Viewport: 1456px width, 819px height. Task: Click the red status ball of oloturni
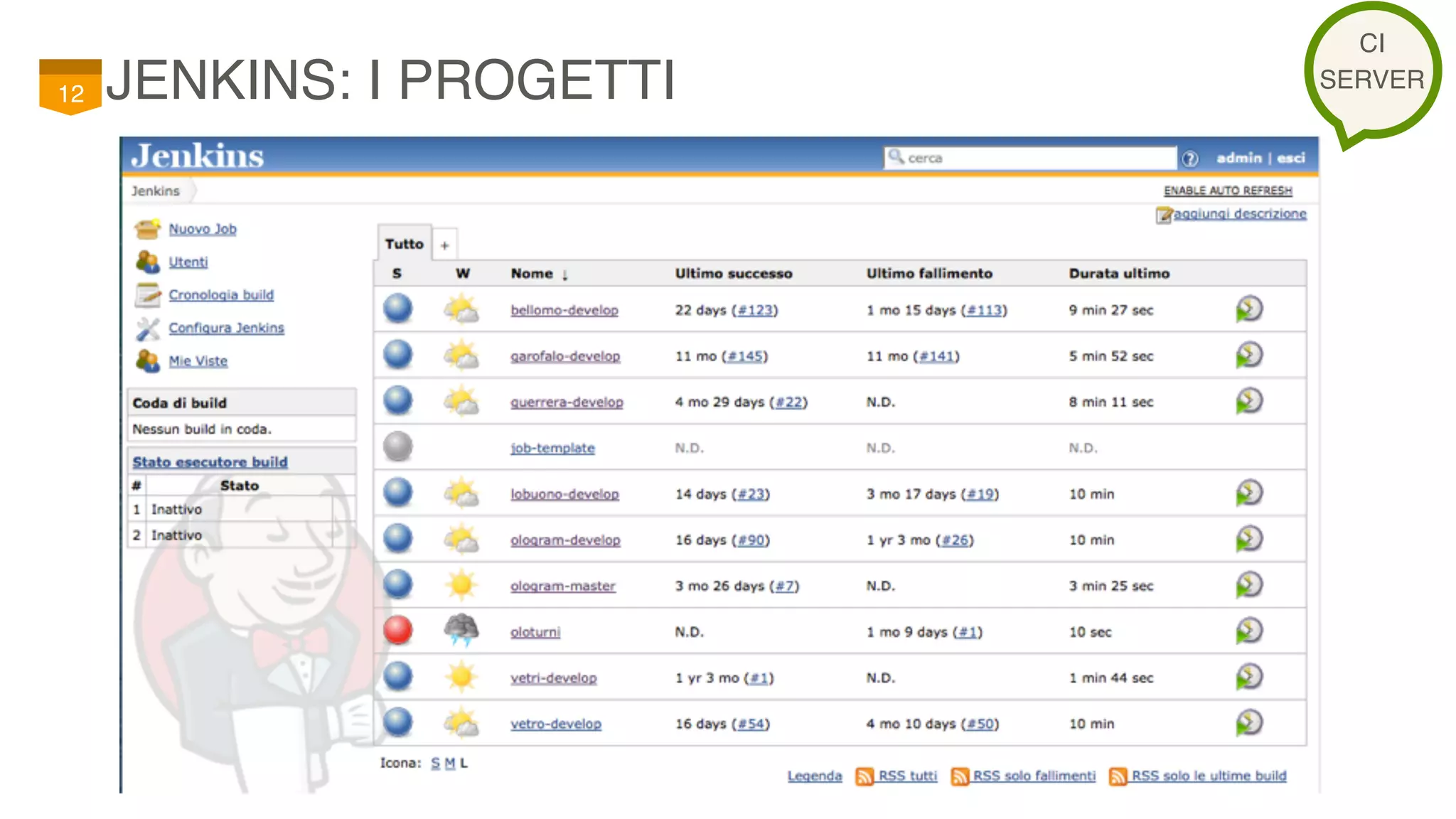click(398, 631)
